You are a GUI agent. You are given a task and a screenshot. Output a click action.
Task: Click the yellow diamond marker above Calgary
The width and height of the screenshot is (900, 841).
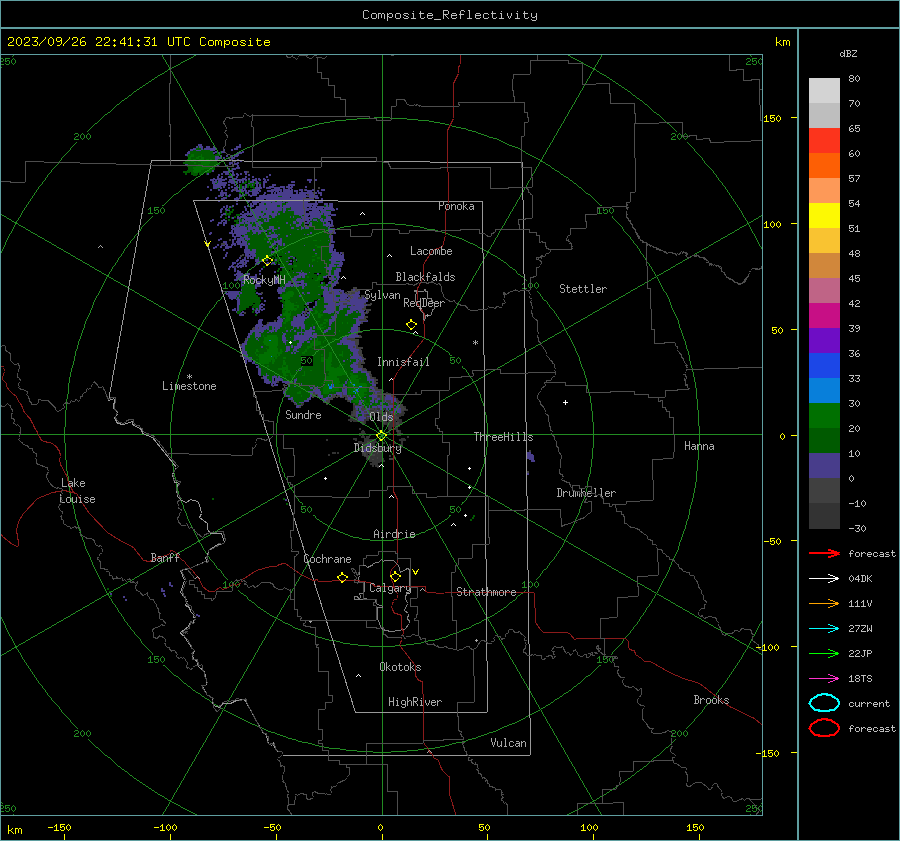(395, 576)
